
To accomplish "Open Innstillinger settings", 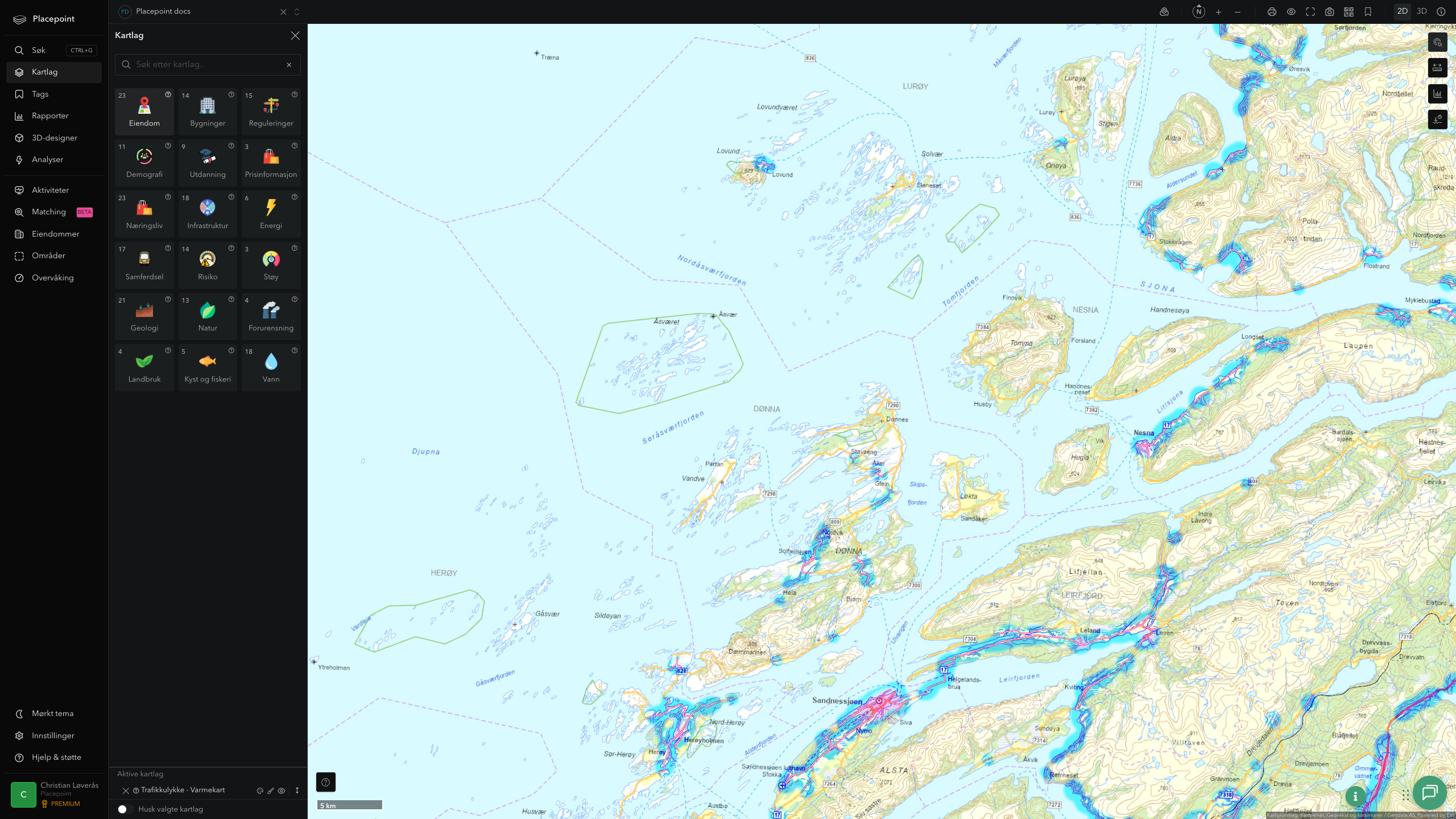I will tap(53, 735).
